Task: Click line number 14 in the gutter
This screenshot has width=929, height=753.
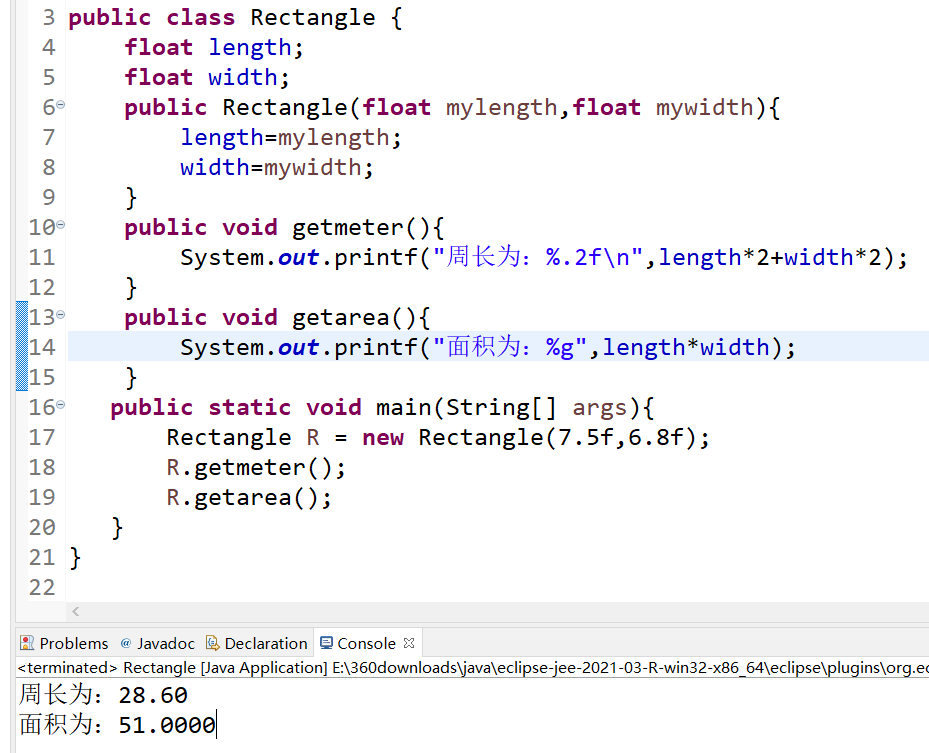Action: coord(42,347)
